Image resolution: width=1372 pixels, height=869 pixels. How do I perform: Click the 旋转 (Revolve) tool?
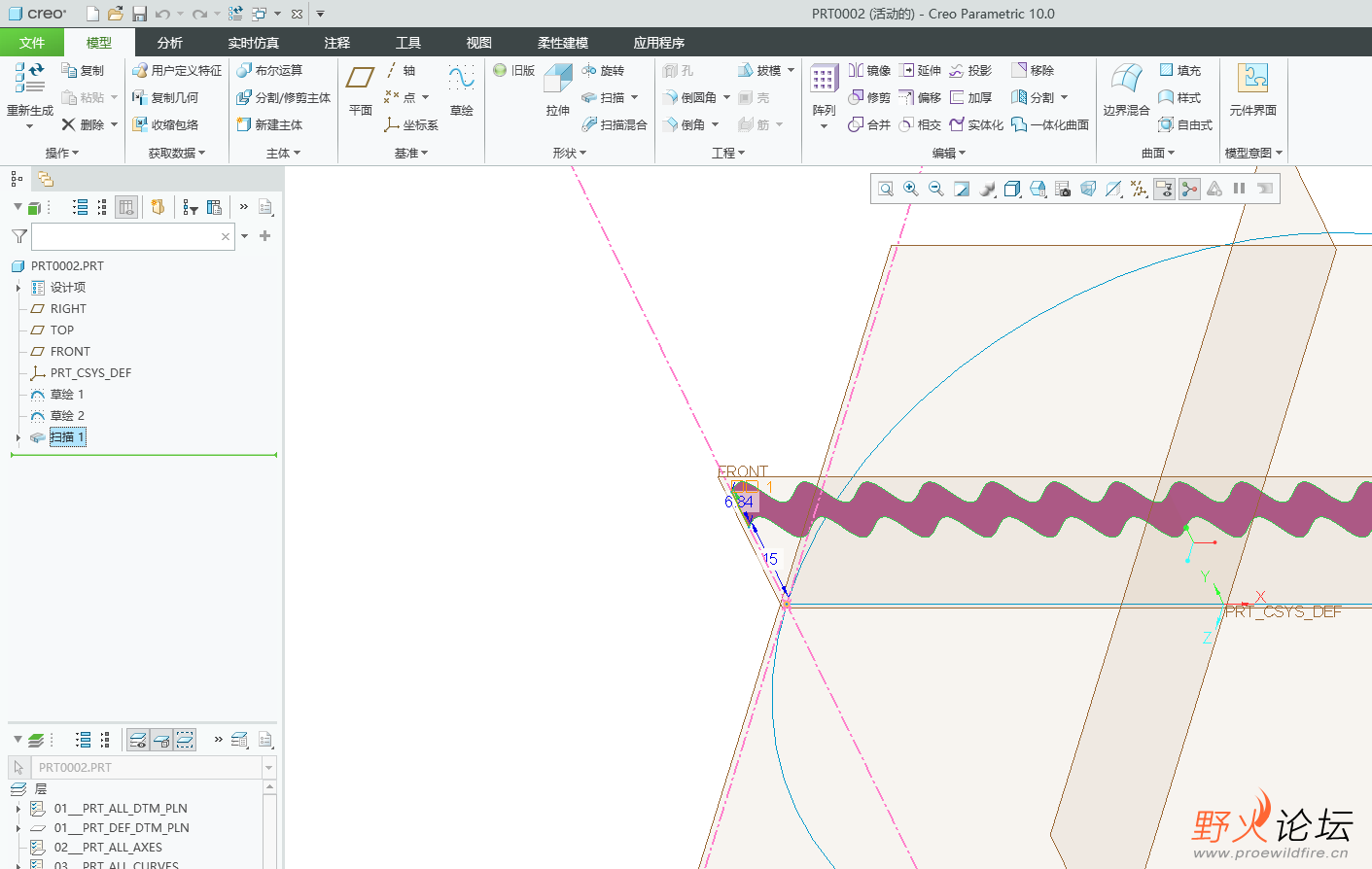point(603,71)
